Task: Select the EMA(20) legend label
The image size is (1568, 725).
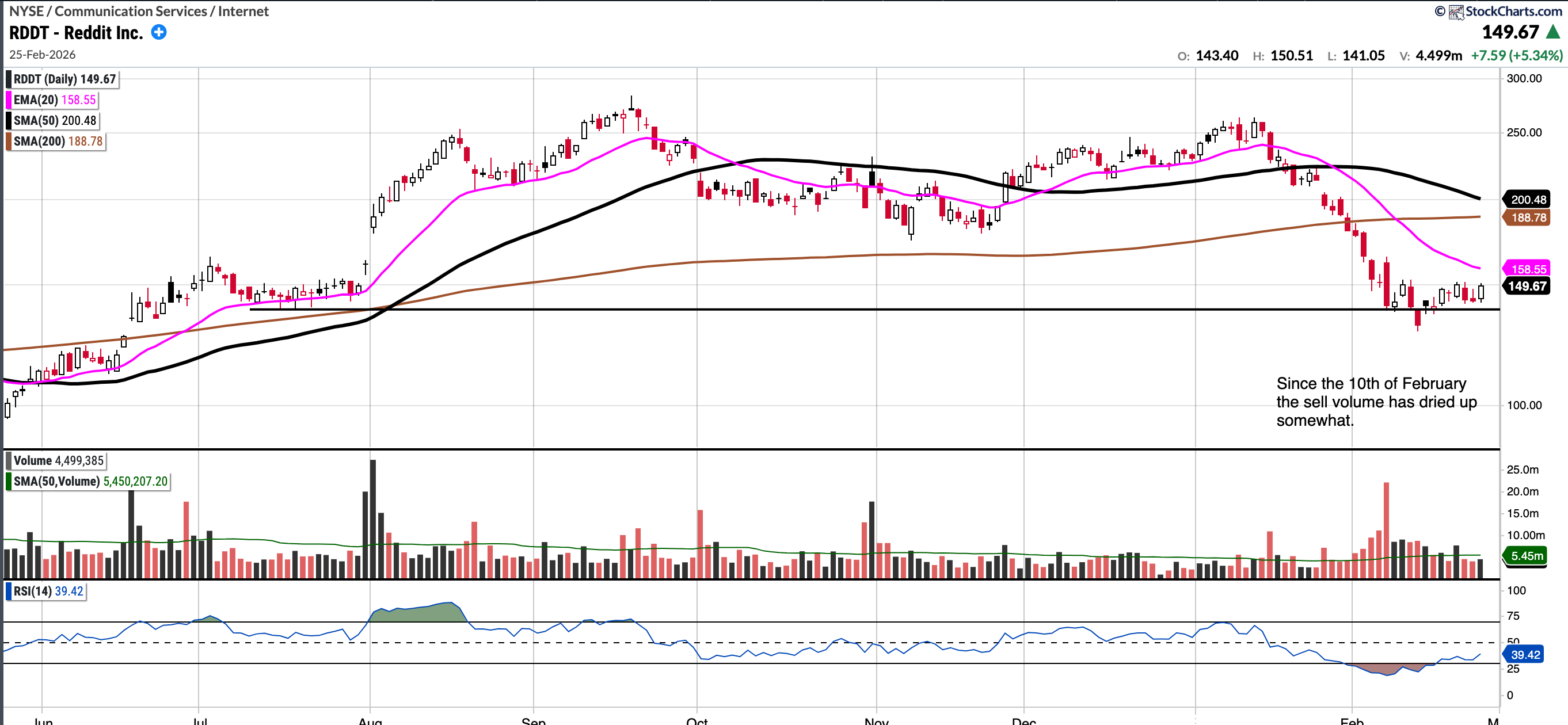Action: [36, 100]
